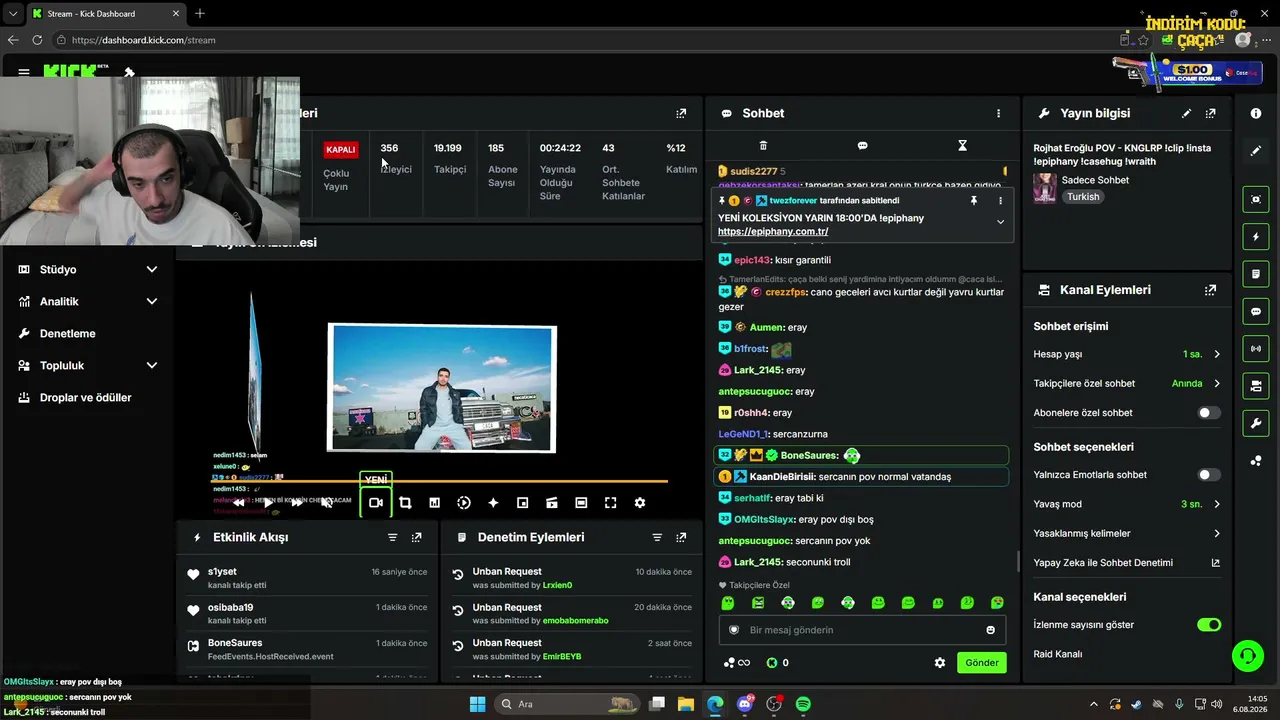Viewport: 1280px width, 720px height.
Task: Open Yasaklanmış kelimeler list
Action: click(1127, 533)
